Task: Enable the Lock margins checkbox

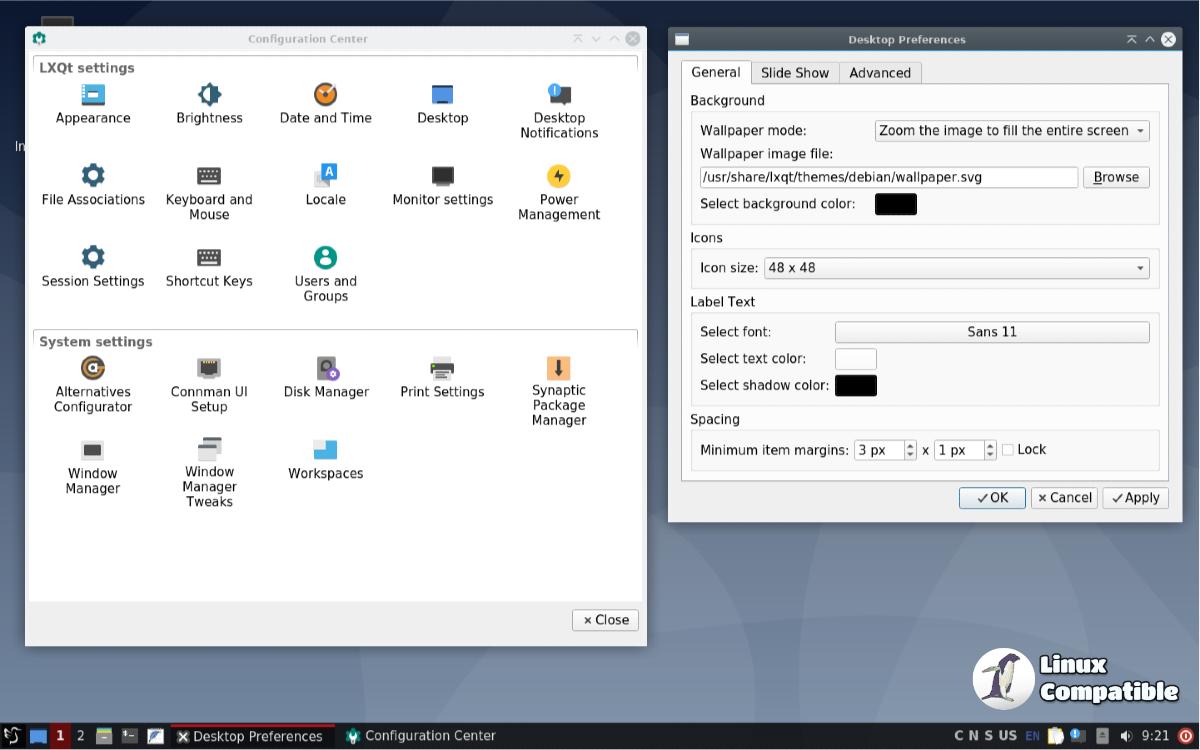Action: tap(1008, 450)
